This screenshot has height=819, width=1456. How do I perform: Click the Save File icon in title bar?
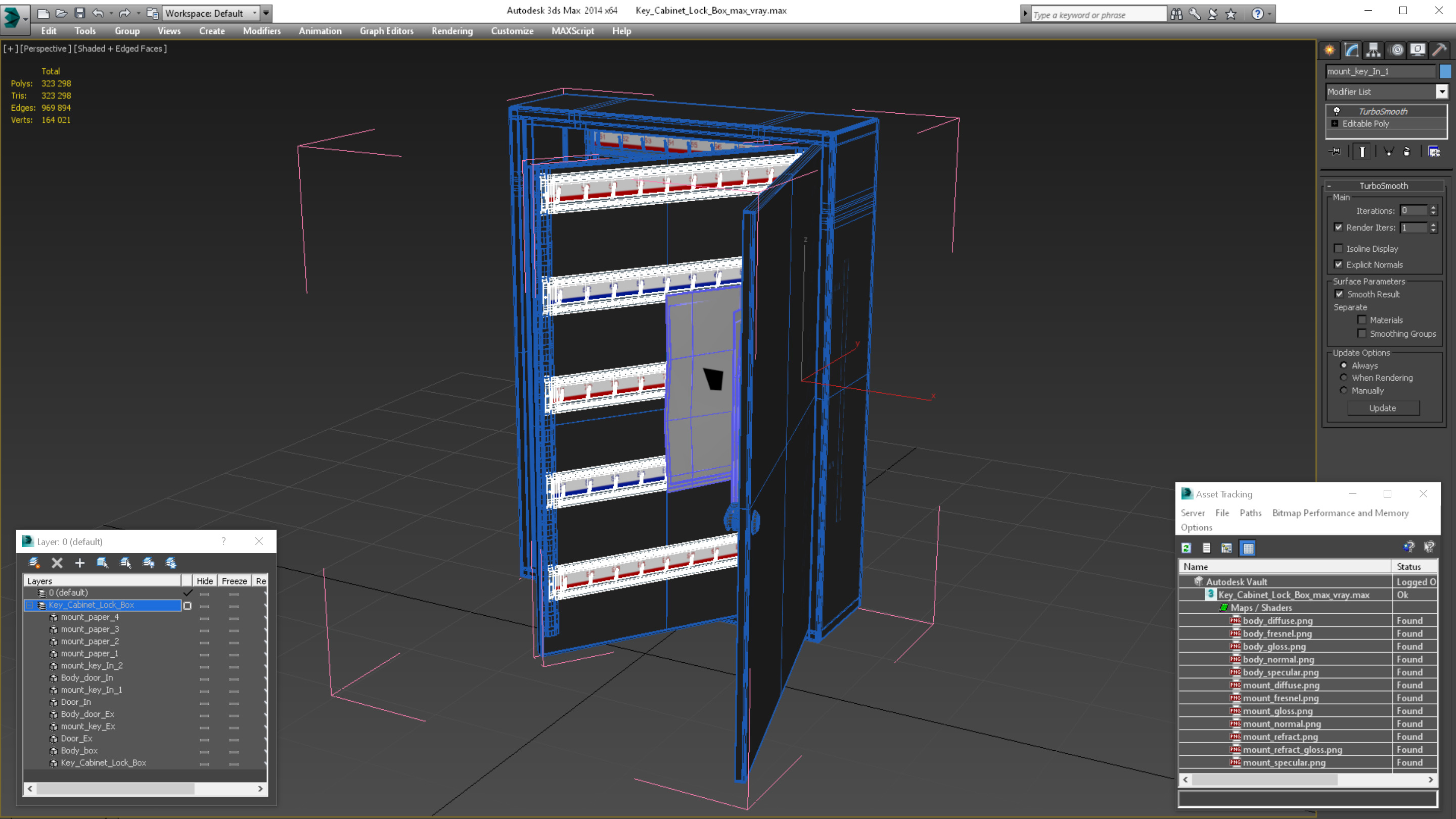pos(80,13)
